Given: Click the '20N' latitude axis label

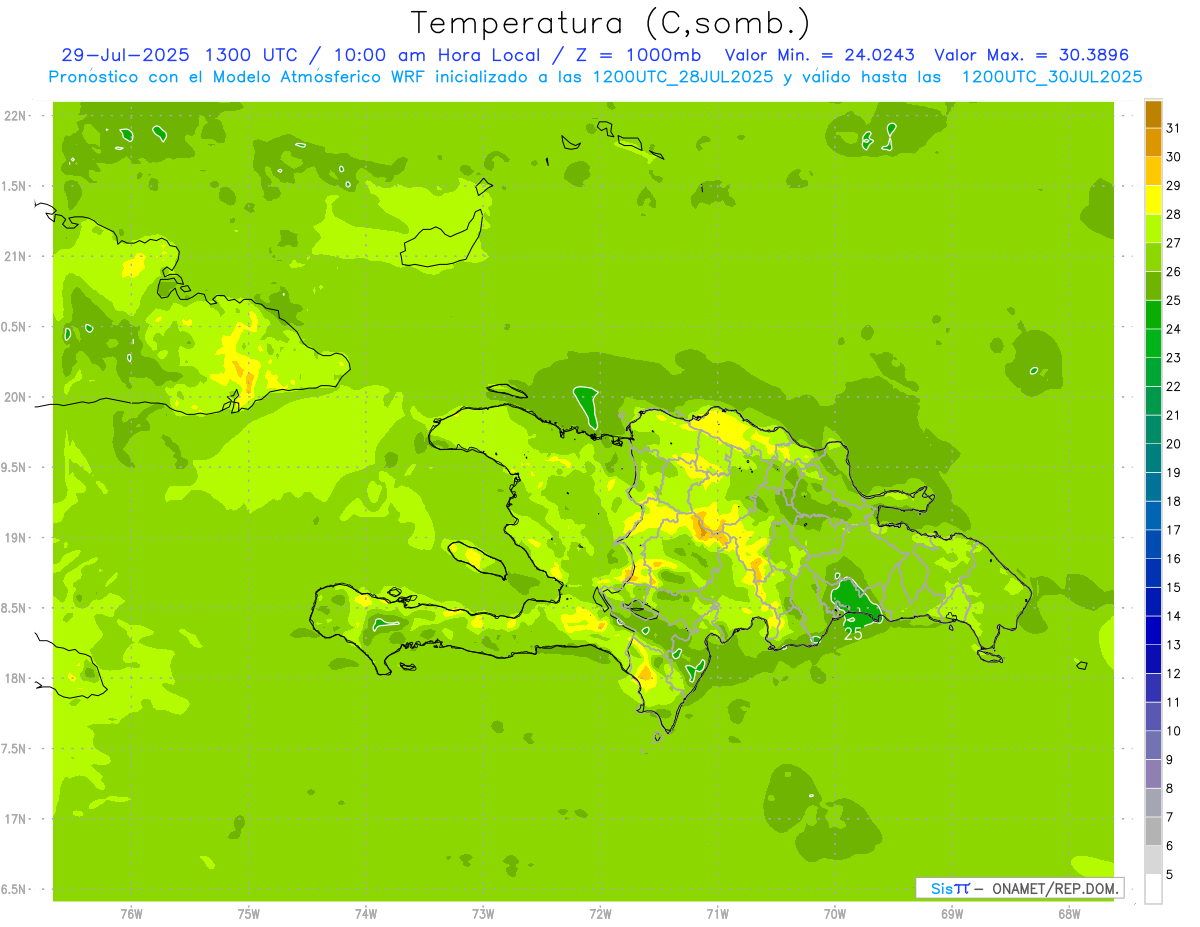Looking at the screenshot, I should pos(15,397).
